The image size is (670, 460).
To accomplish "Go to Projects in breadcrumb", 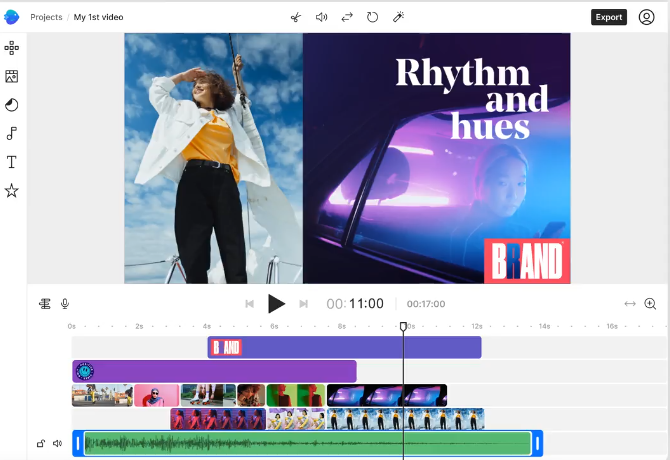I will click(46, 17).
